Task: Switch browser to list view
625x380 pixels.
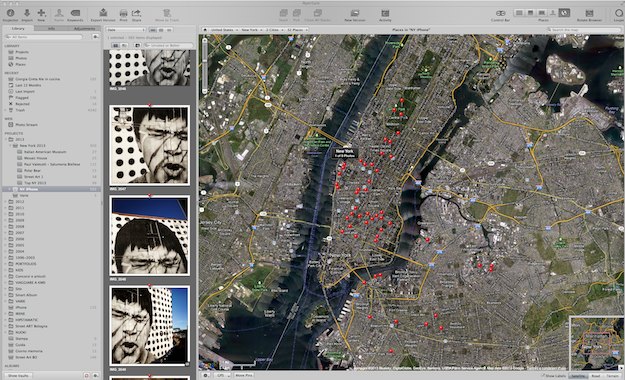Action: click(x=169, y=30)
